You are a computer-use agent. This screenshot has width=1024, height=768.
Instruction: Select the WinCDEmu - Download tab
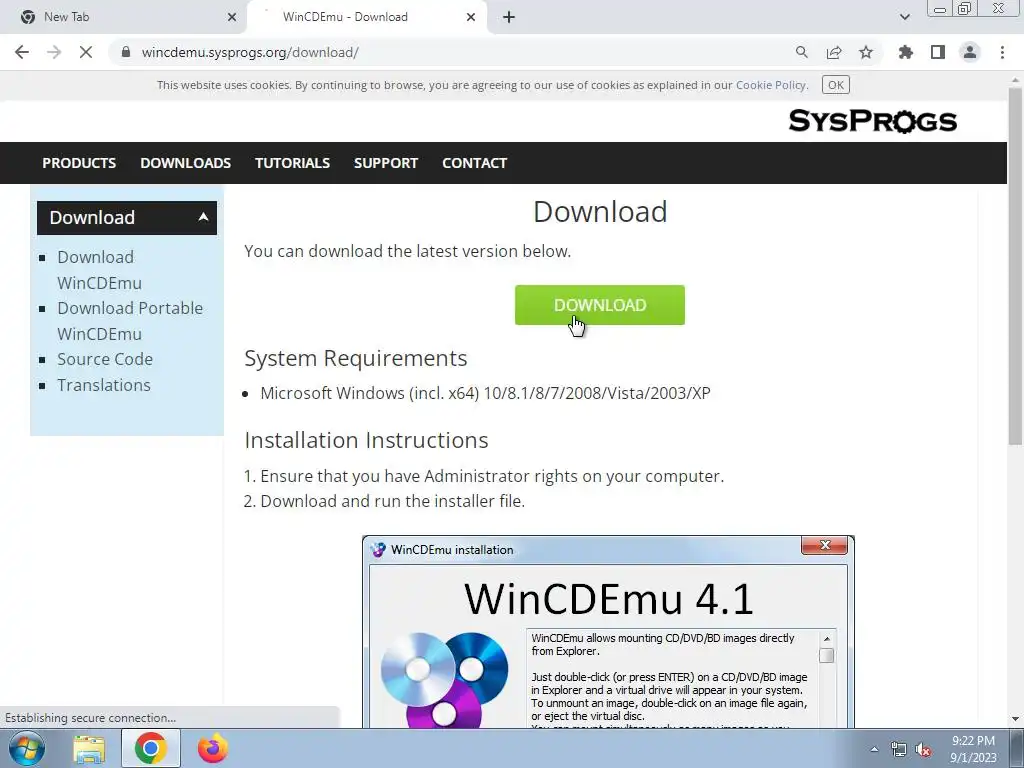point(366,17)
